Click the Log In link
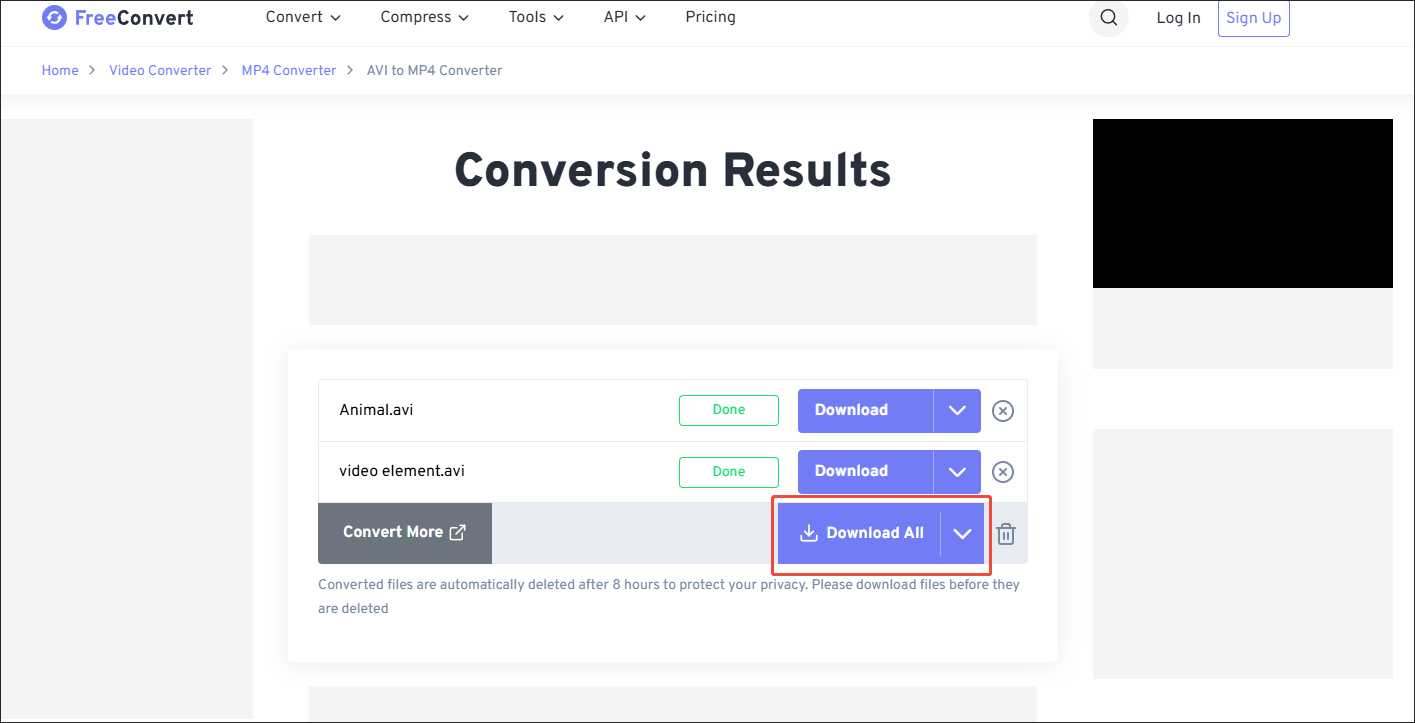The image size is (1415, 723). tap(1178, 17)
